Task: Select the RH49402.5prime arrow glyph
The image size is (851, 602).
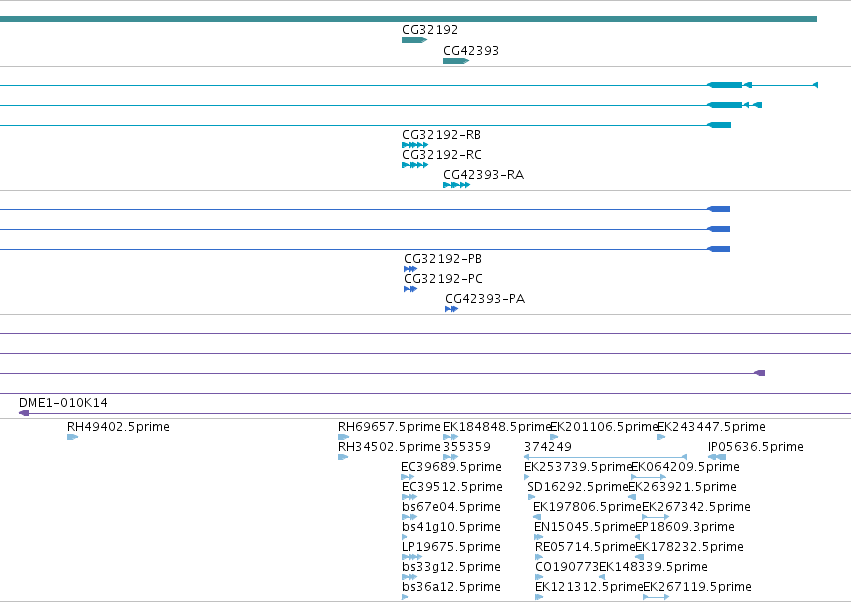Action: (x=73, y=437)
